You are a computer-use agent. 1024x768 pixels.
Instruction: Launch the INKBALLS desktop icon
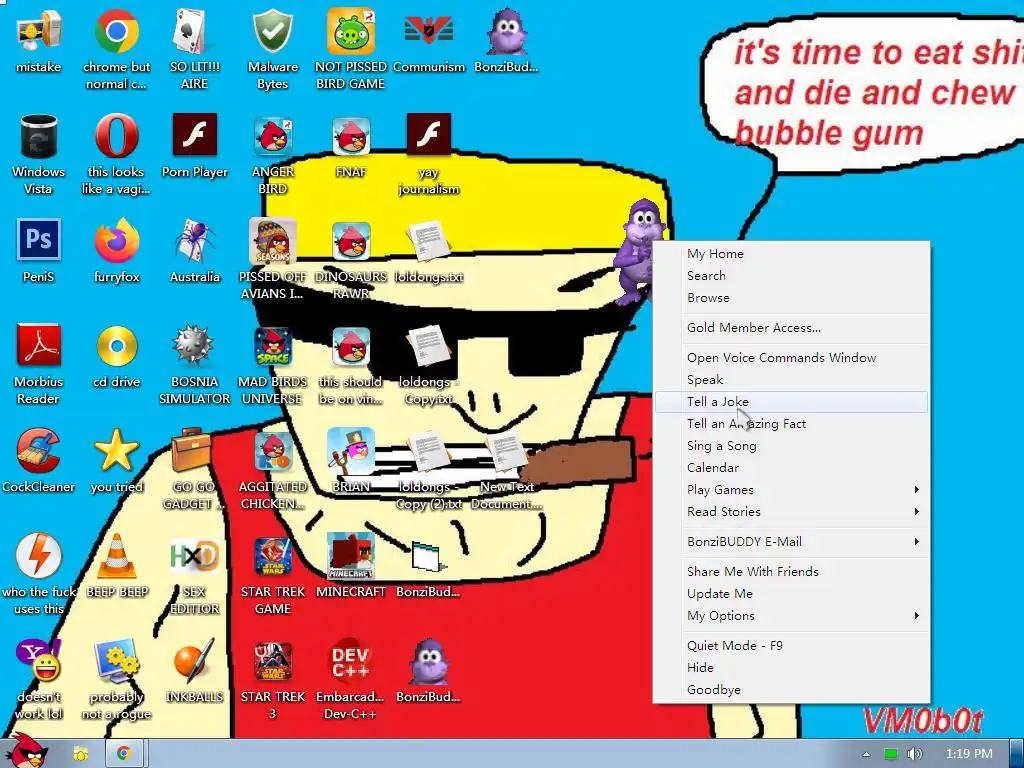(195, 661)
